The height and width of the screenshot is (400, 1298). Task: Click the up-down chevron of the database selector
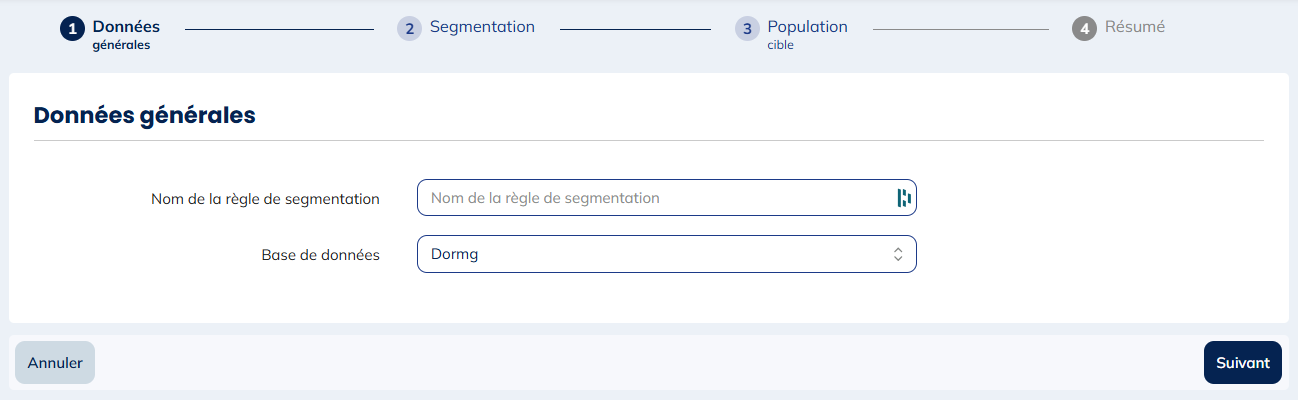(898, 254)
